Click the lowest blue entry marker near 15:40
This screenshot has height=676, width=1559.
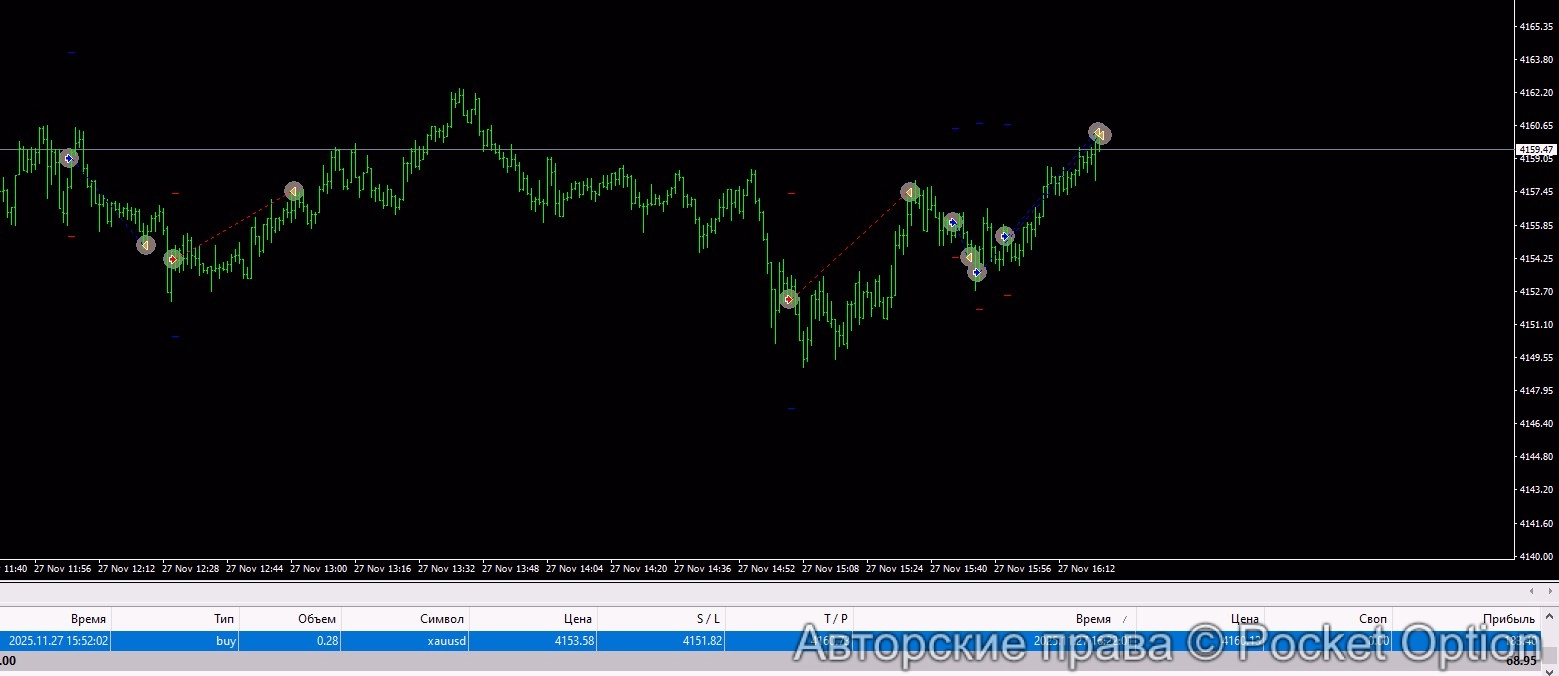pos(977,272)
